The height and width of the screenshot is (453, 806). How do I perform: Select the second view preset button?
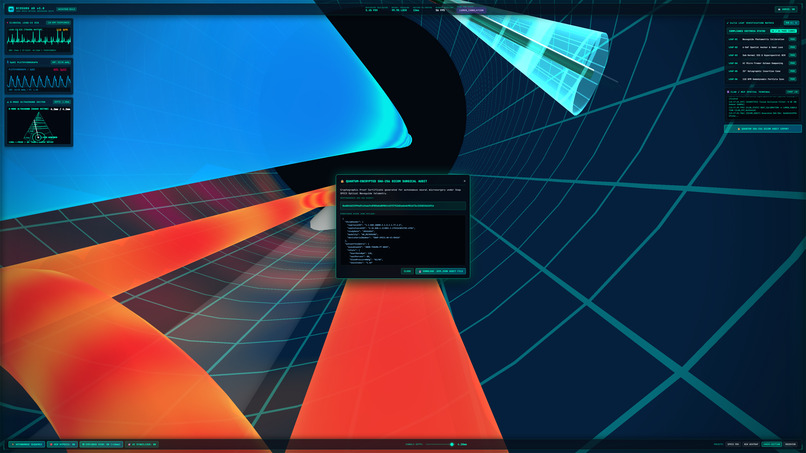751,444
